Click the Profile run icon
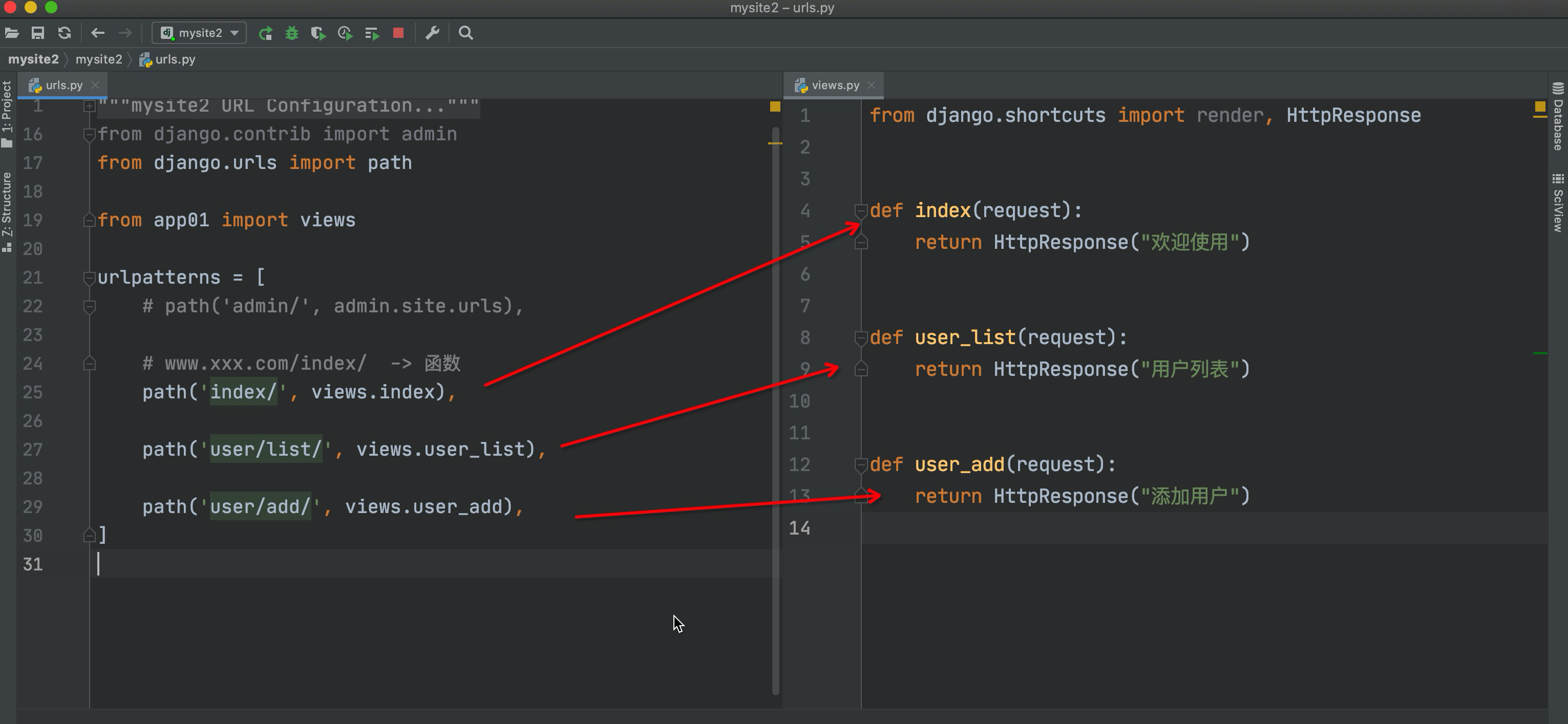The width and height of the screenshot is (1568, 724). (345, 33)
